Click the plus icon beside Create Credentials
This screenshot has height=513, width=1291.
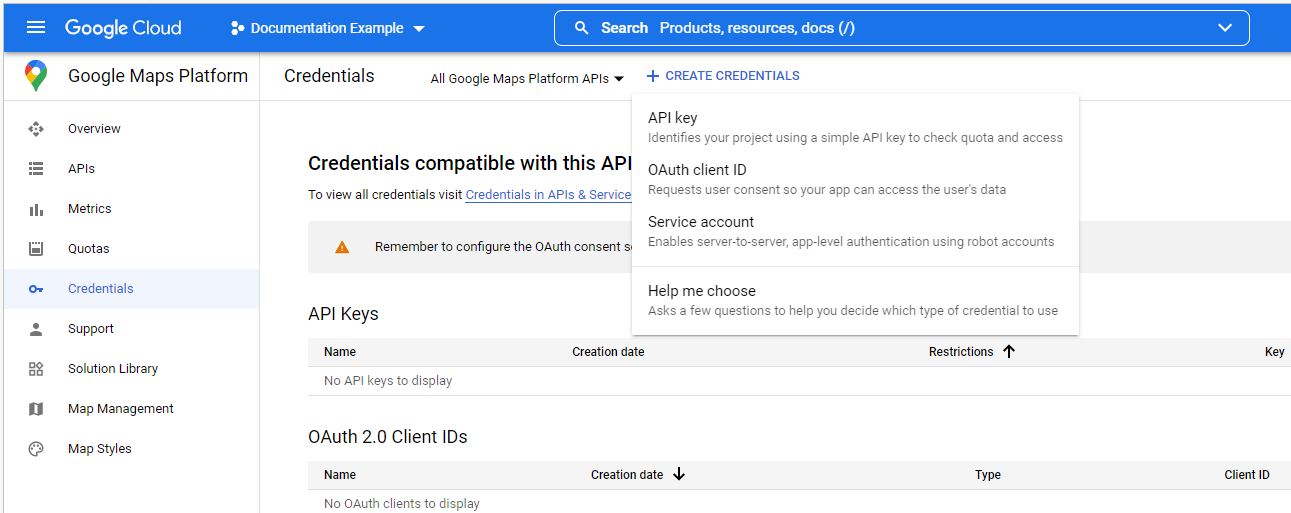tap(653, 76)
